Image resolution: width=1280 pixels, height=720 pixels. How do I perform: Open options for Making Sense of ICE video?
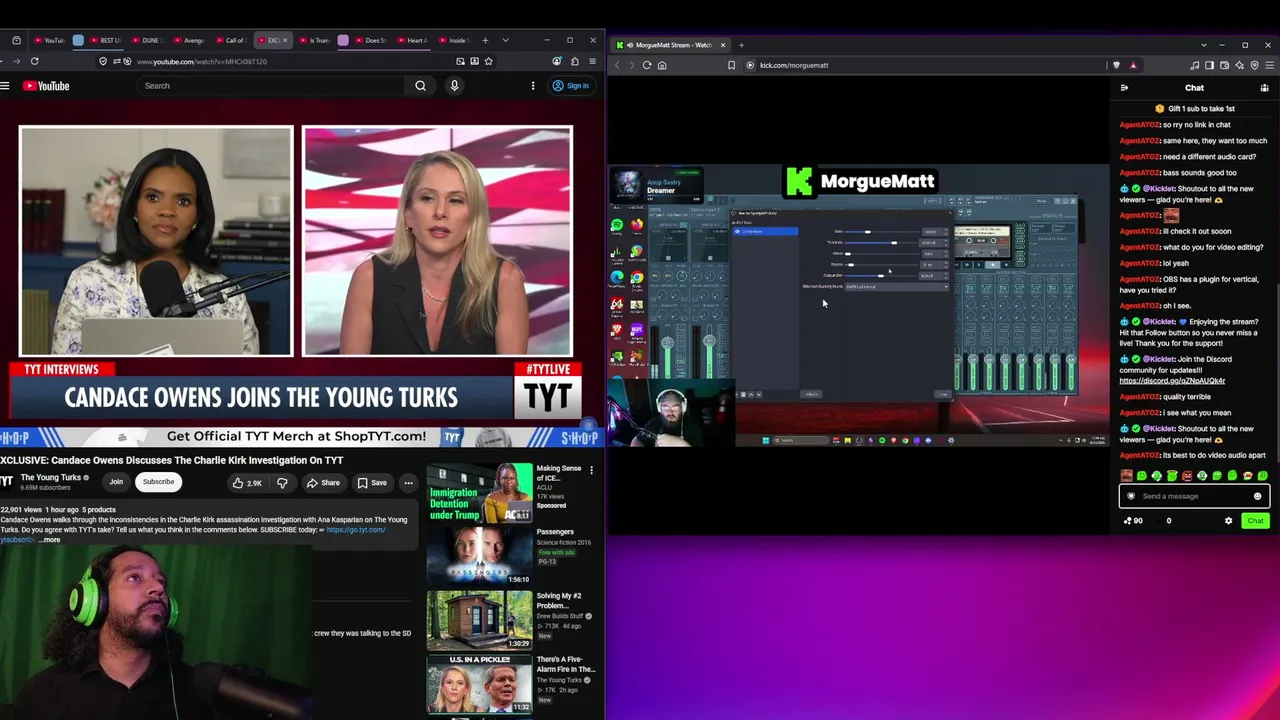click(x=591, y=470)
